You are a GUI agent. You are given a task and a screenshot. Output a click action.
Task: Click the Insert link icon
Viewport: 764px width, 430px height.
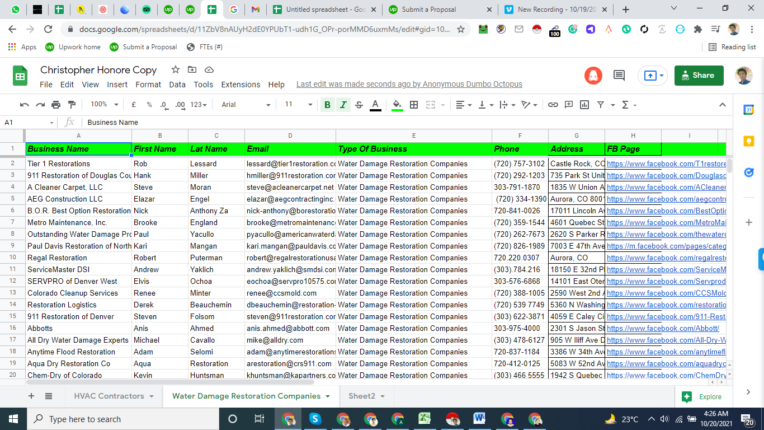point(553,105)
